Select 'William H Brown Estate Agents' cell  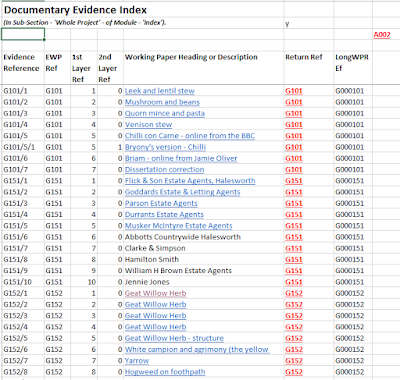point(204,271)
